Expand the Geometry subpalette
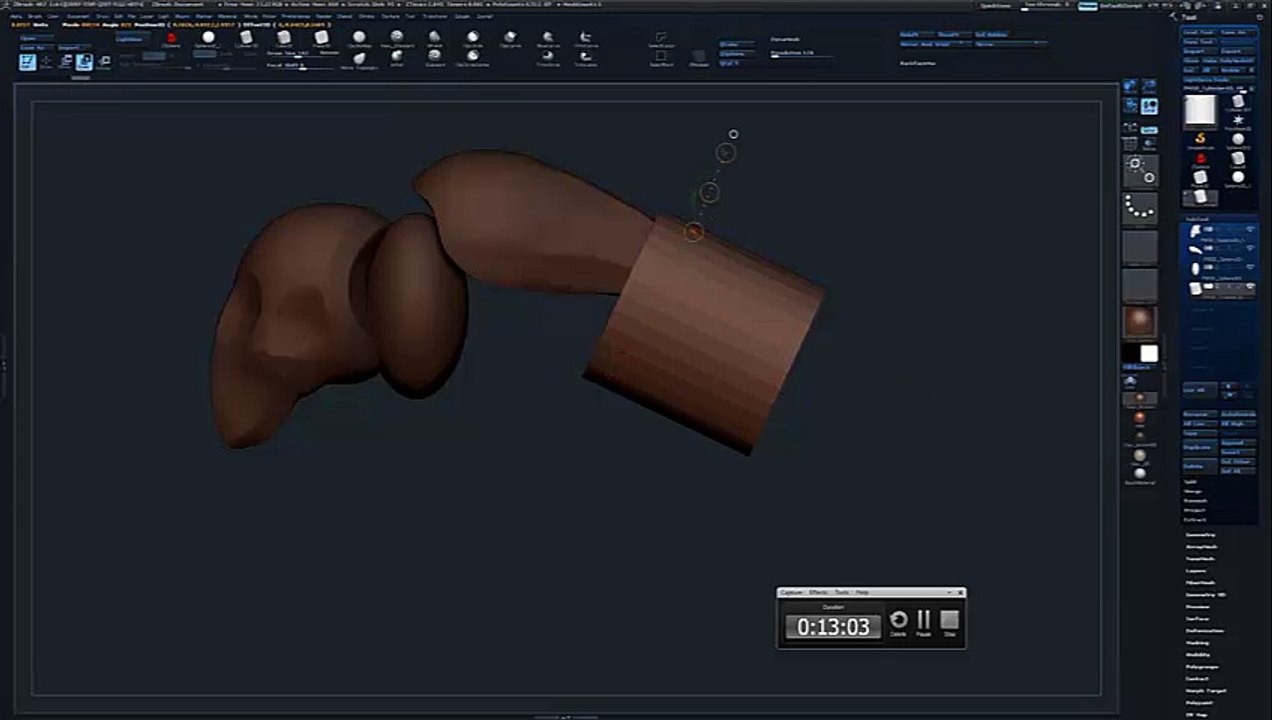 (x=1200, y=535)
